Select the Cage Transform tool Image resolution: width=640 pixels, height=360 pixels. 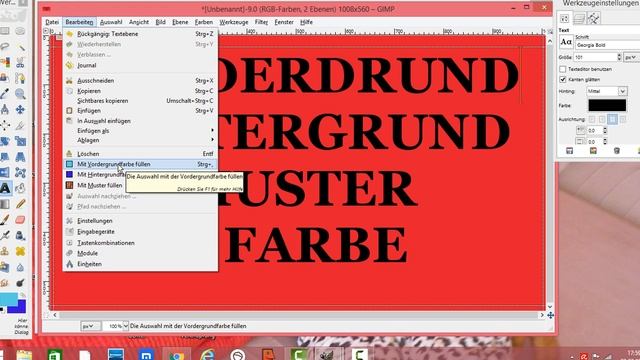[20, 173]
